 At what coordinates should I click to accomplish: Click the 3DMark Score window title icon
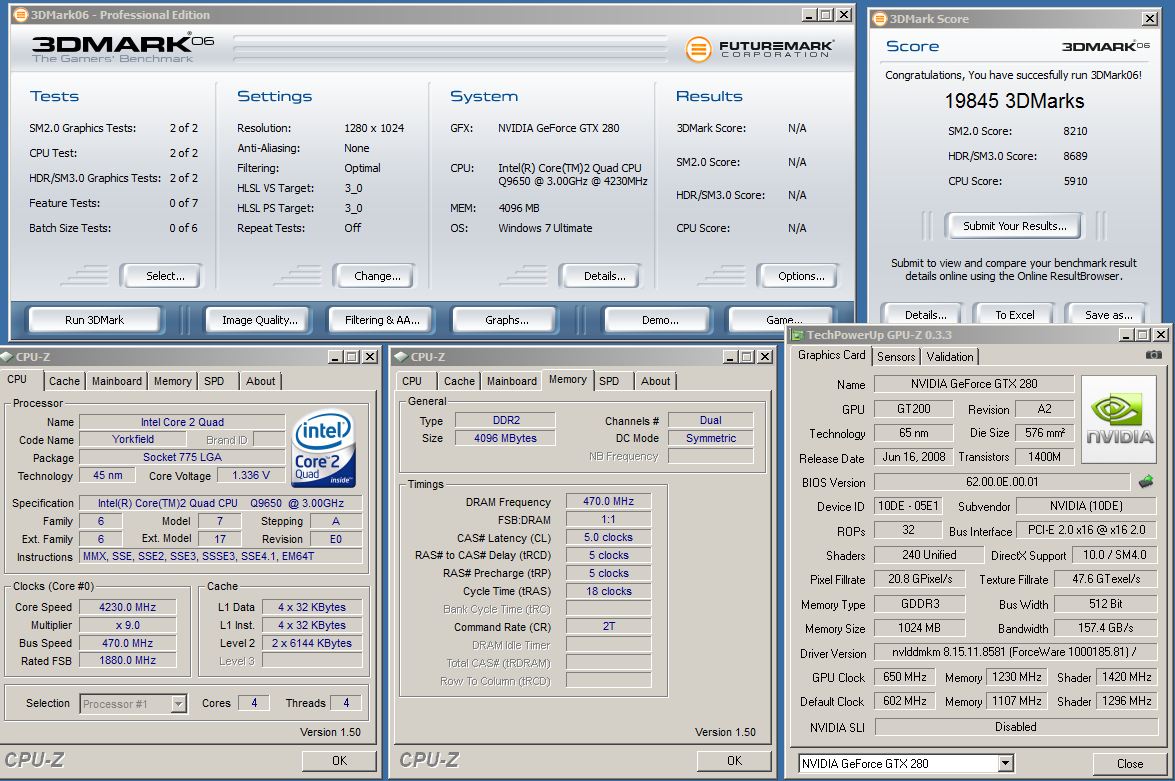click(x=881, y=19)
